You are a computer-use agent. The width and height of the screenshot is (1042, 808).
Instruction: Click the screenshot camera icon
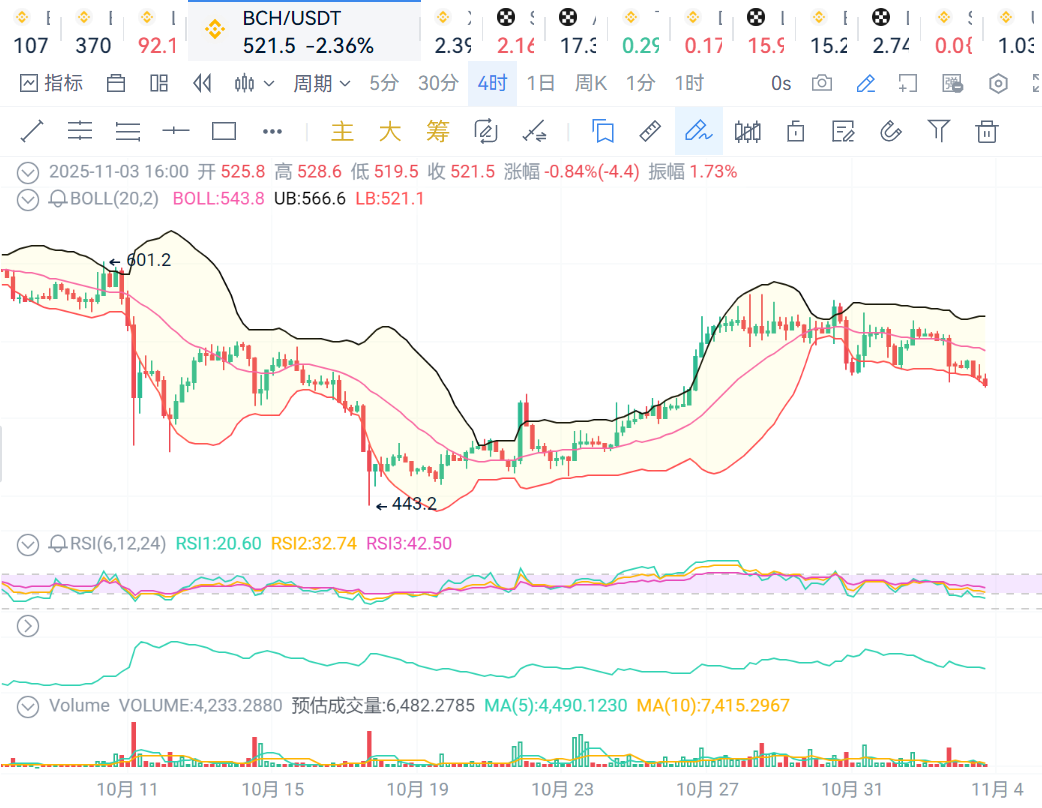pos(822,83)
